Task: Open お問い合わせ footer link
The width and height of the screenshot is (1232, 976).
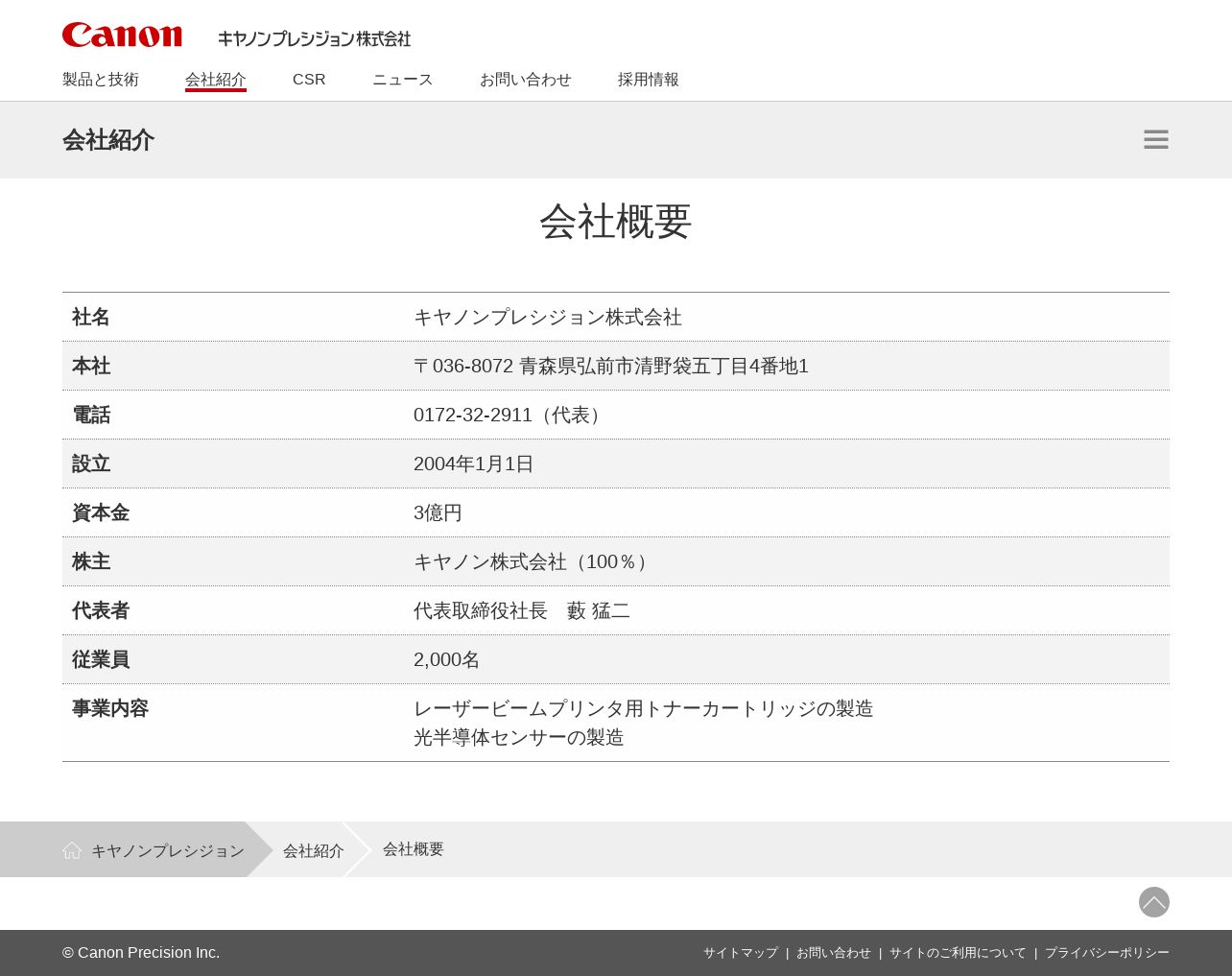Action: point(834,953)
